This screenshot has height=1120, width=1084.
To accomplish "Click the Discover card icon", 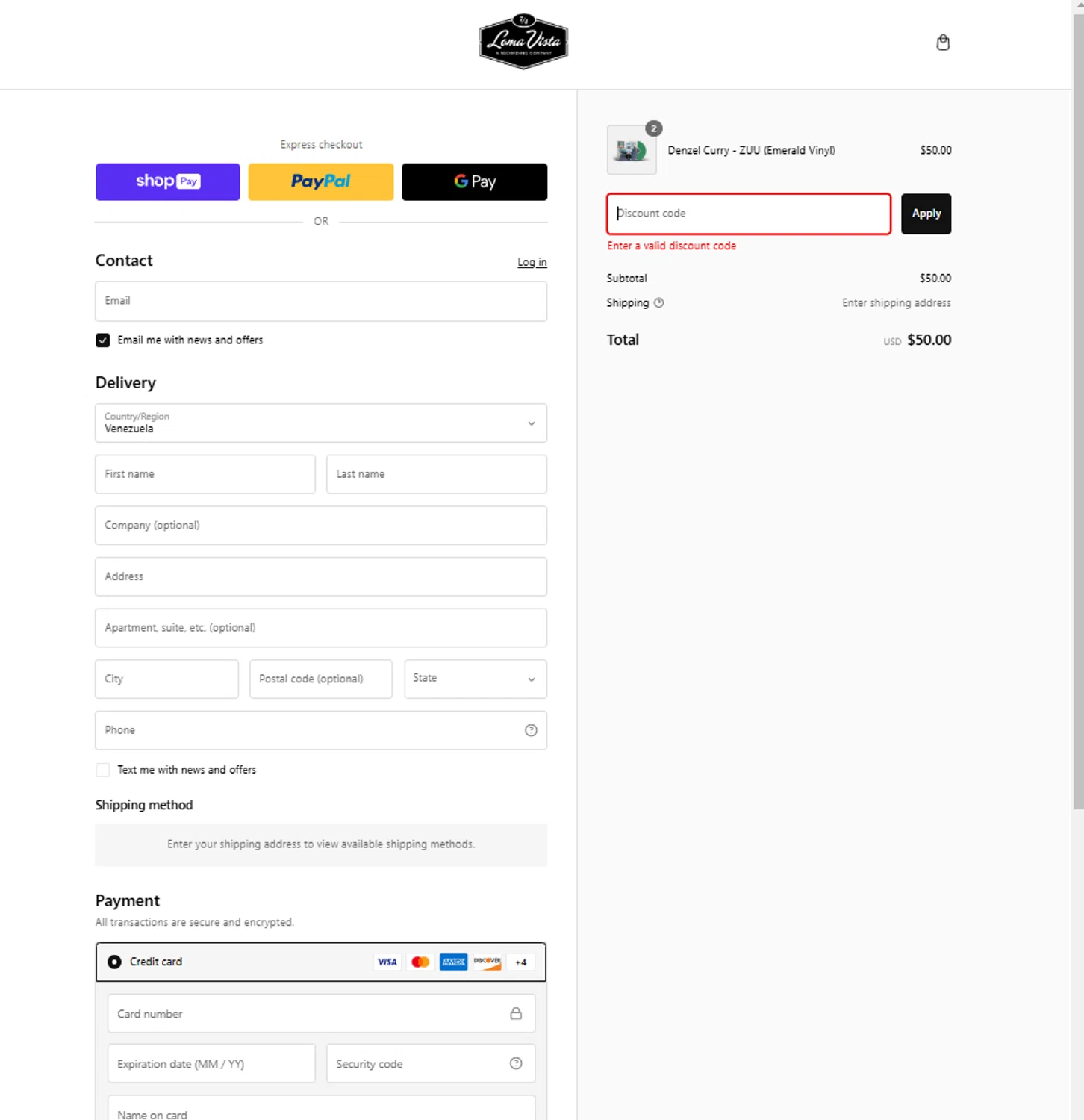I will [x=487, y=962].
